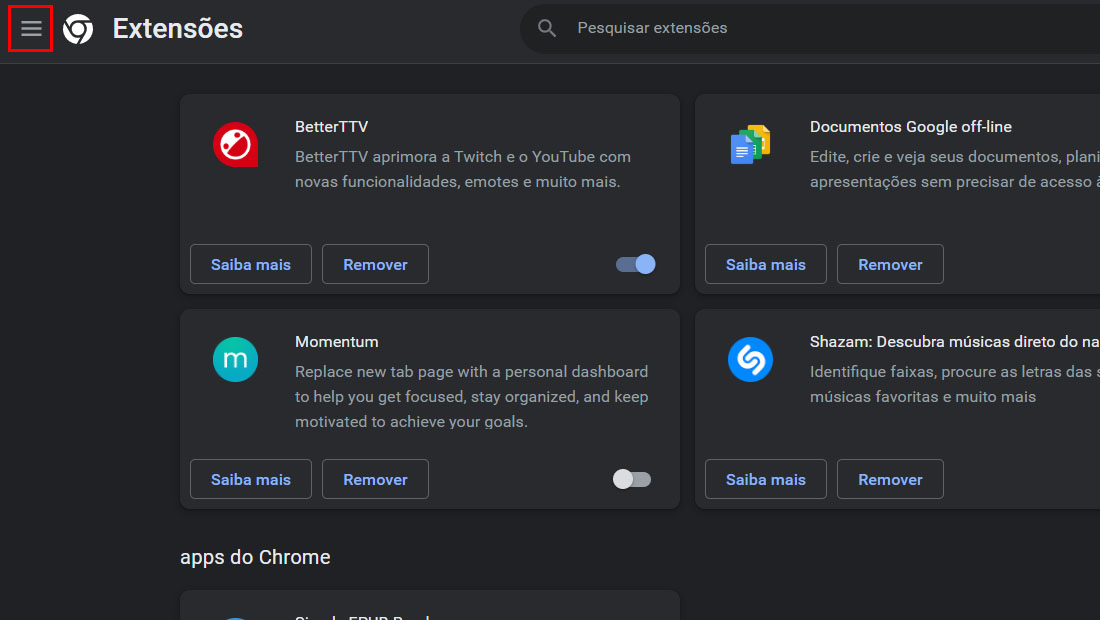This screenshot has width=1100, height=620.
Task: Disable the BetterTTV extension toggle
Action: [x=636, y=264]
